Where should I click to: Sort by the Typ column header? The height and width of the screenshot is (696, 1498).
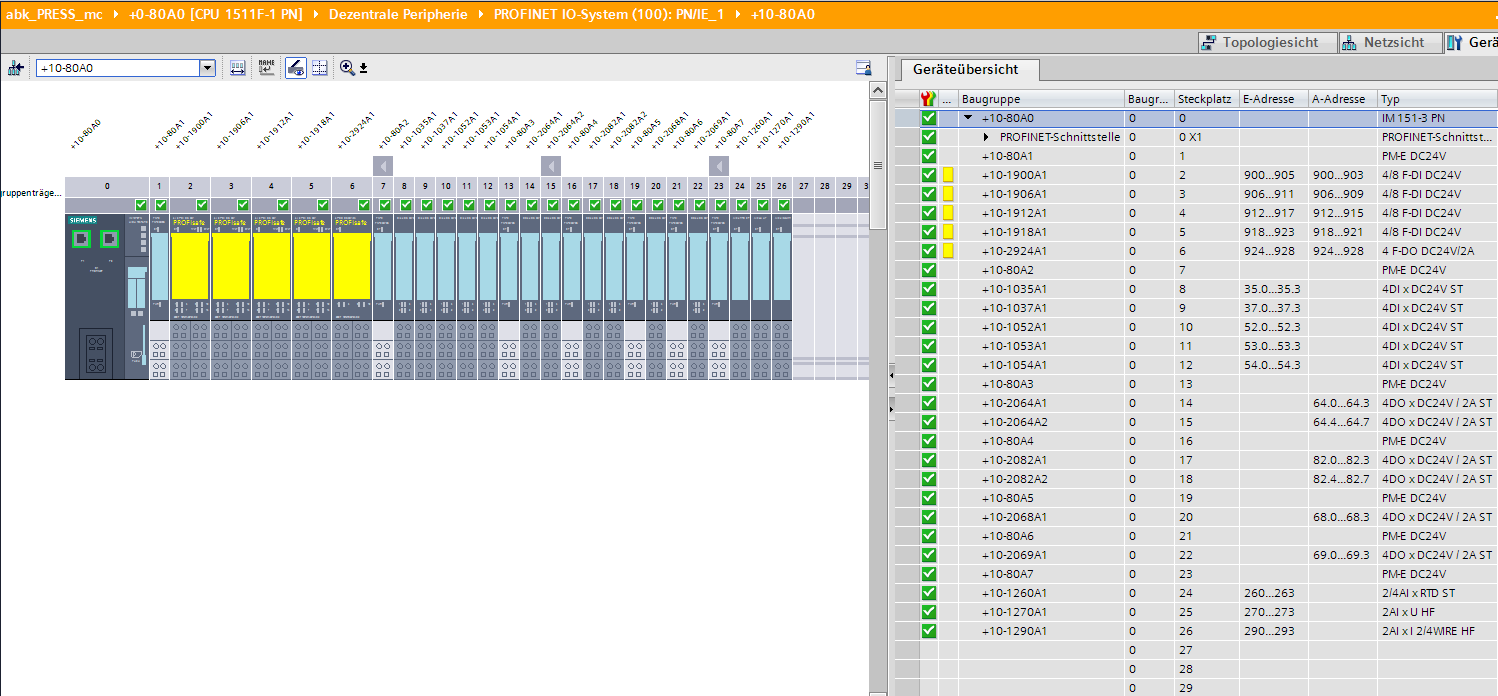pos(1437,99)
